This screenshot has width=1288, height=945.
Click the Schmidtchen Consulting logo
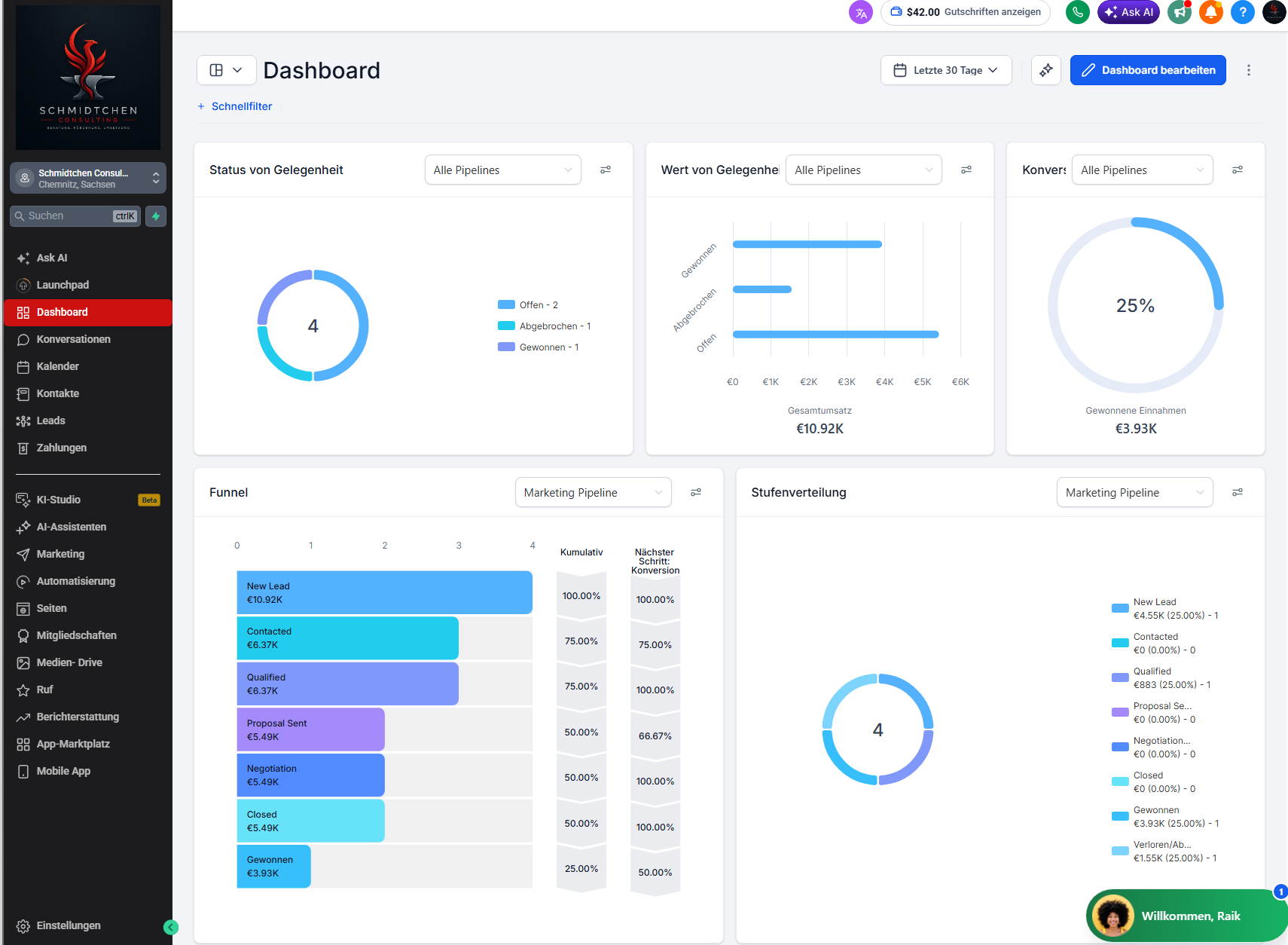point(88,78)
